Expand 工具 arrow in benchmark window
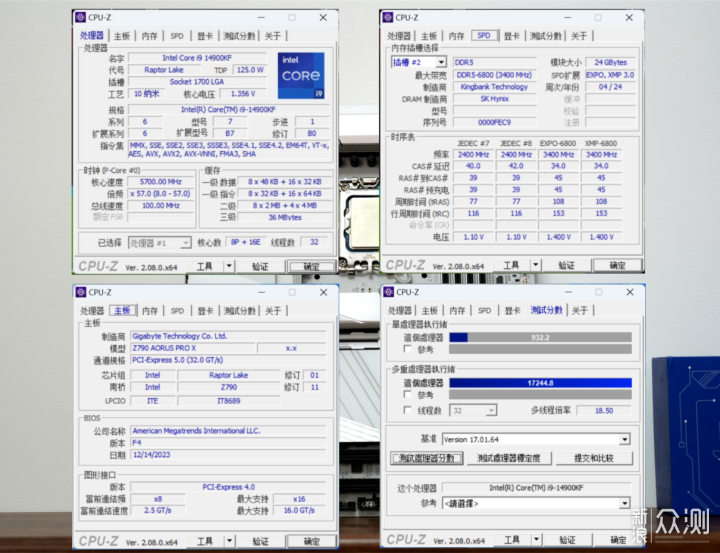 (x=536, y=540)
